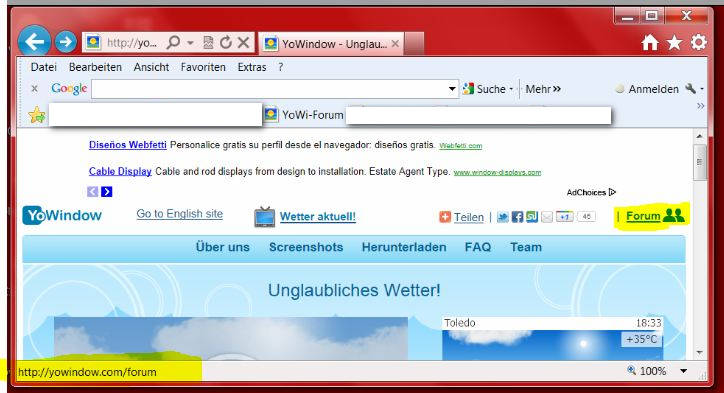This screenshot has height=393, width=724.
Task: Open Diseños Webfetti ad link
Action: click(x=127, y=145)
